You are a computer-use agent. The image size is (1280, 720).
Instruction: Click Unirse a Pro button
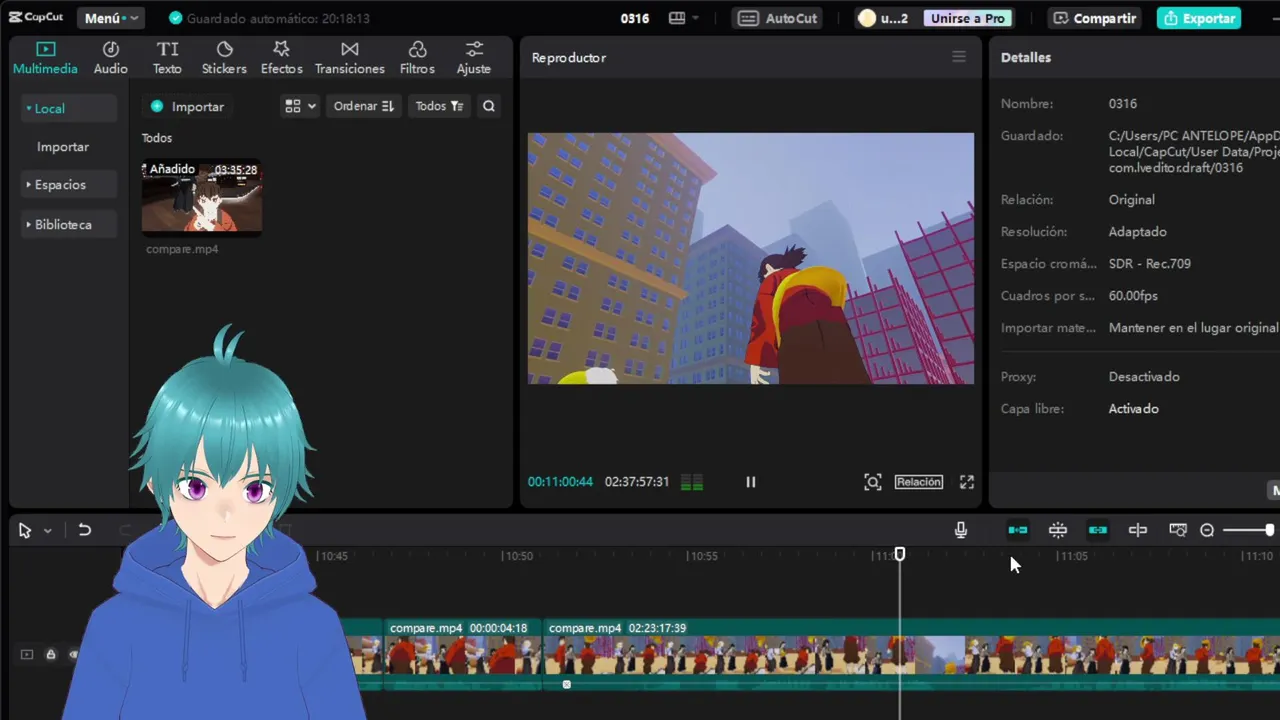point(967,18)
